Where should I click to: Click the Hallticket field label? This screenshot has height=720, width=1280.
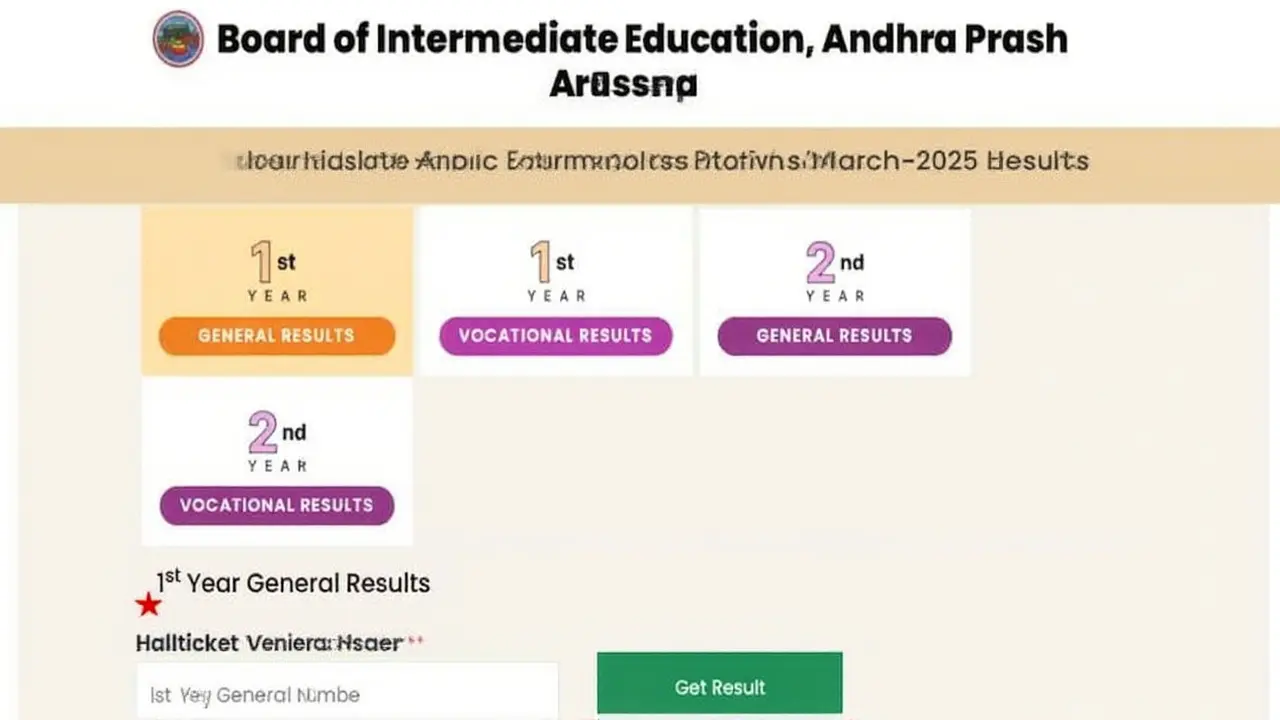269,643
